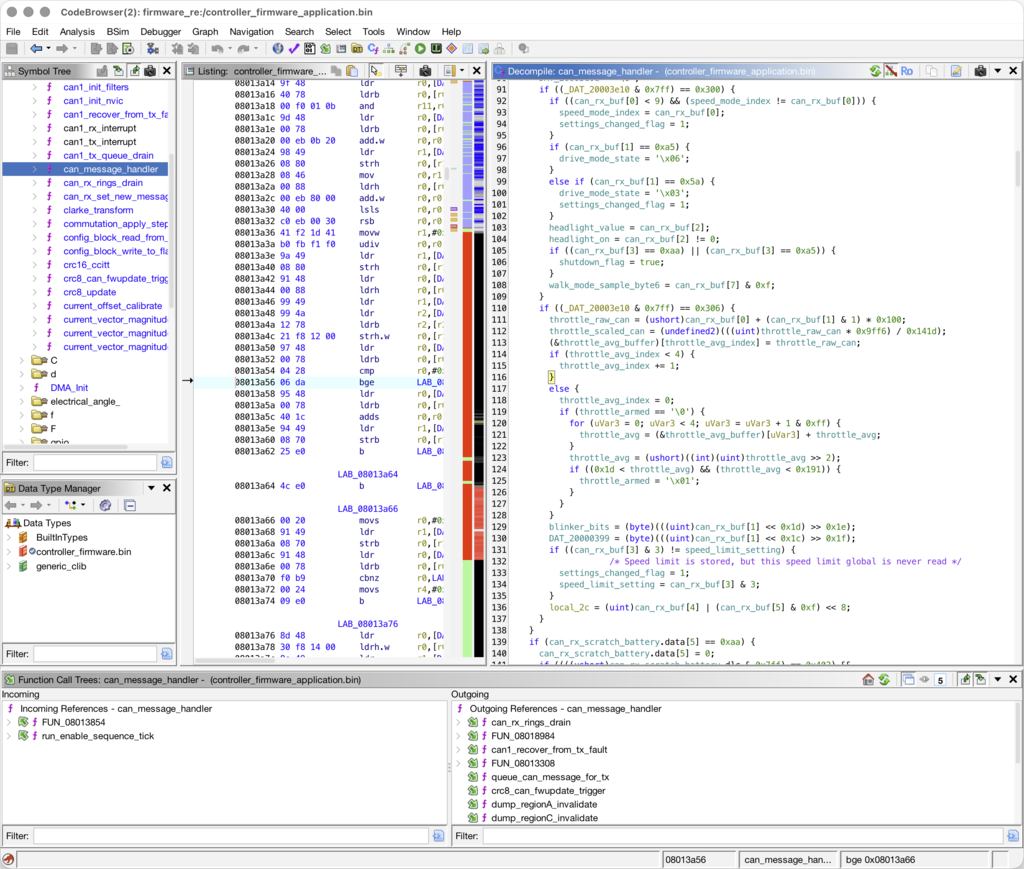Open the Debugger menu
The image size is (1024, 869).
point(161,31)
